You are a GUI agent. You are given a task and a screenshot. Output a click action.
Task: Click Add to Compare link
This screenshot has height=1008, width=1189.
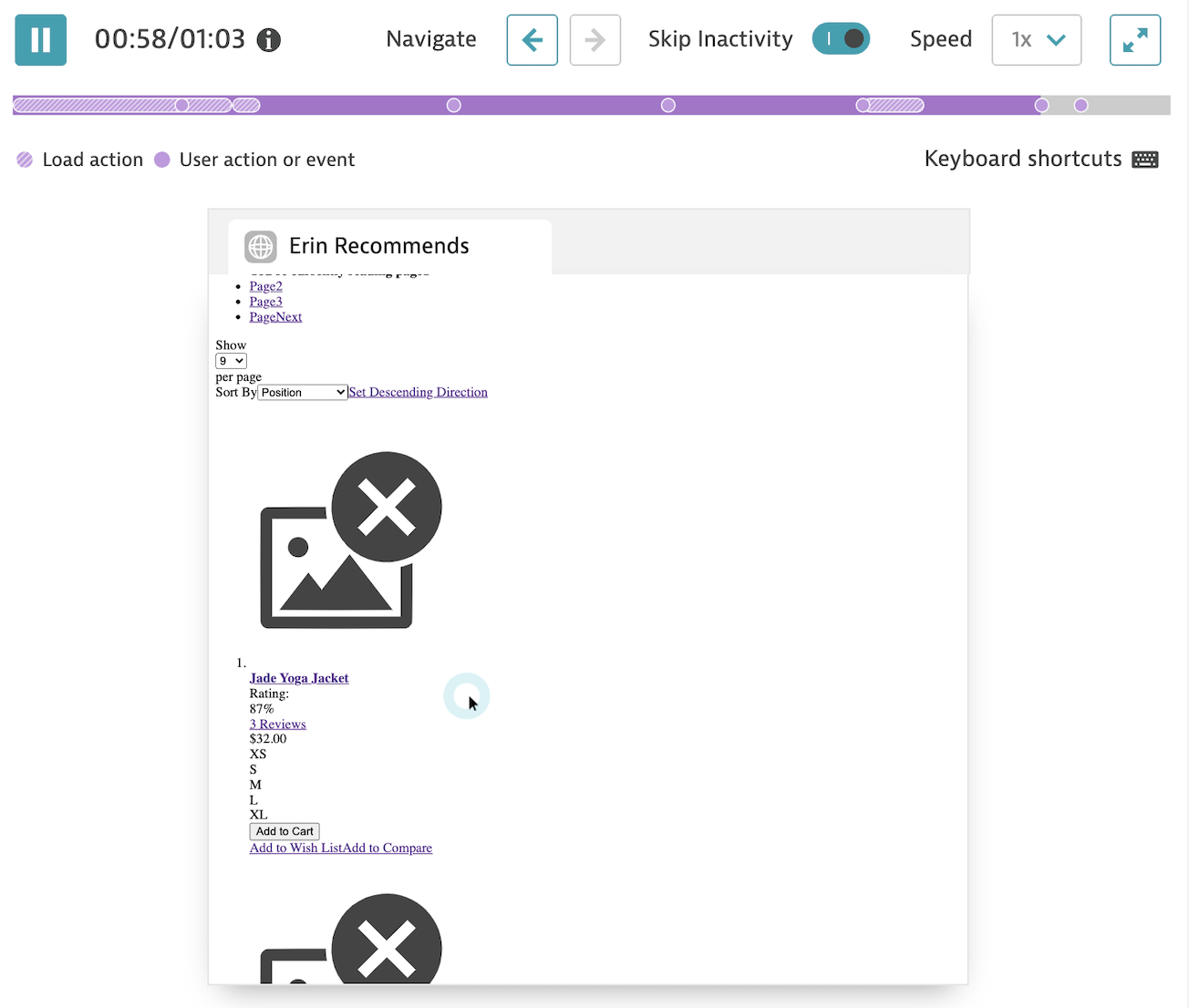(388, 848)
